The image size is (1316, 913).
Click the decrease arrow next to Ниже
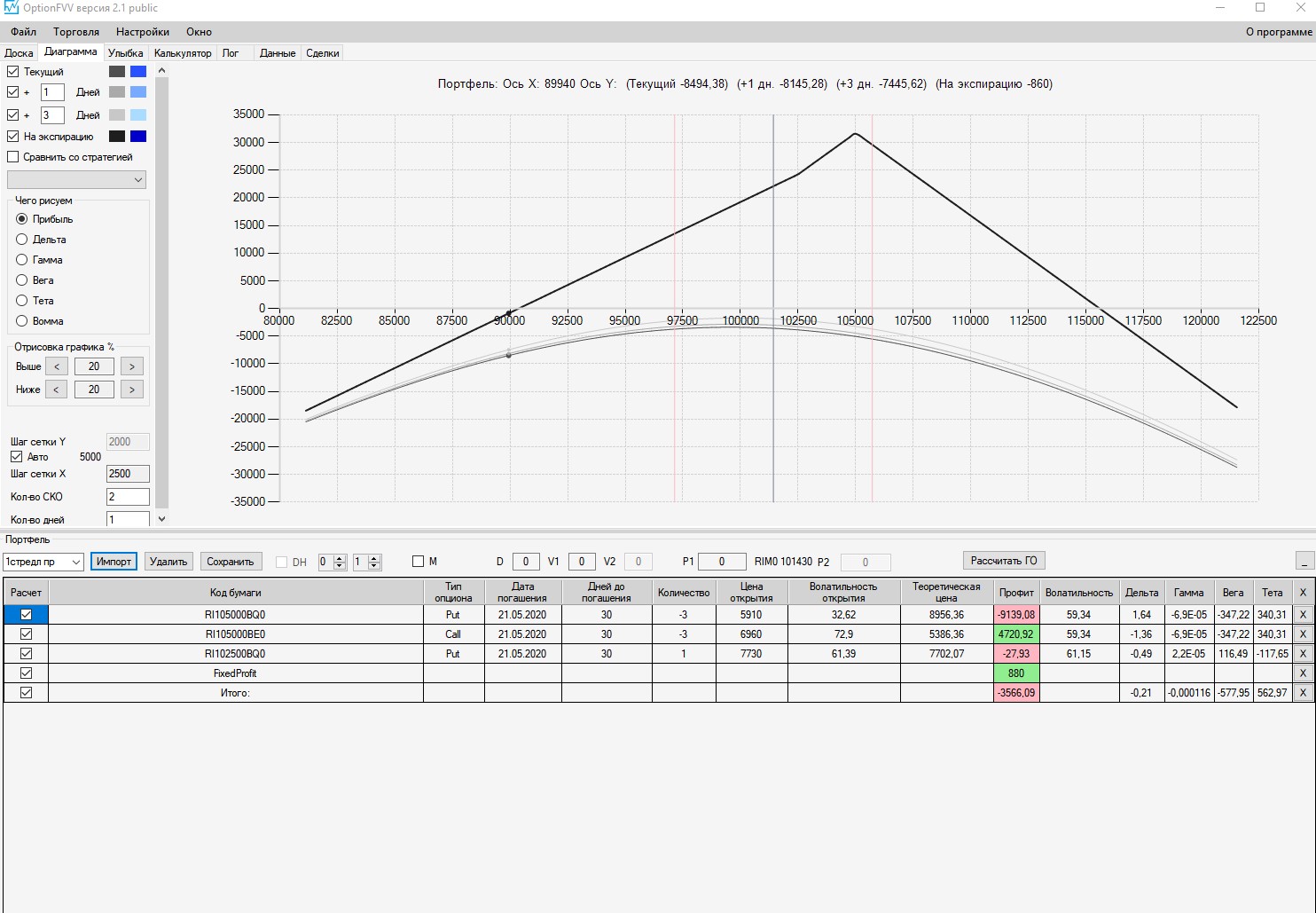57,390
